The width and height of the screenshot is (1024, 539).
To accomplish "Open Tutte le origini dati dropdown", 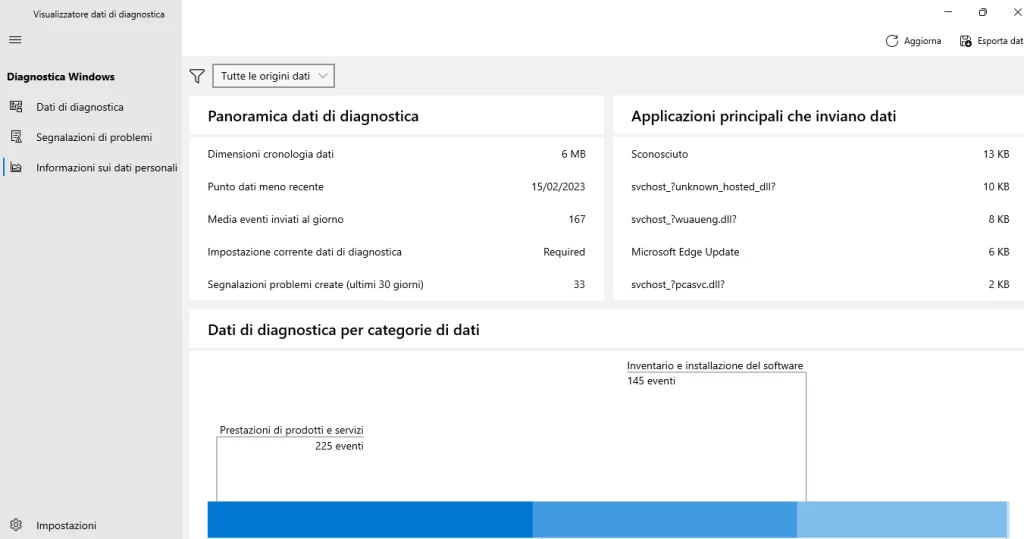I will coord(274,76).
